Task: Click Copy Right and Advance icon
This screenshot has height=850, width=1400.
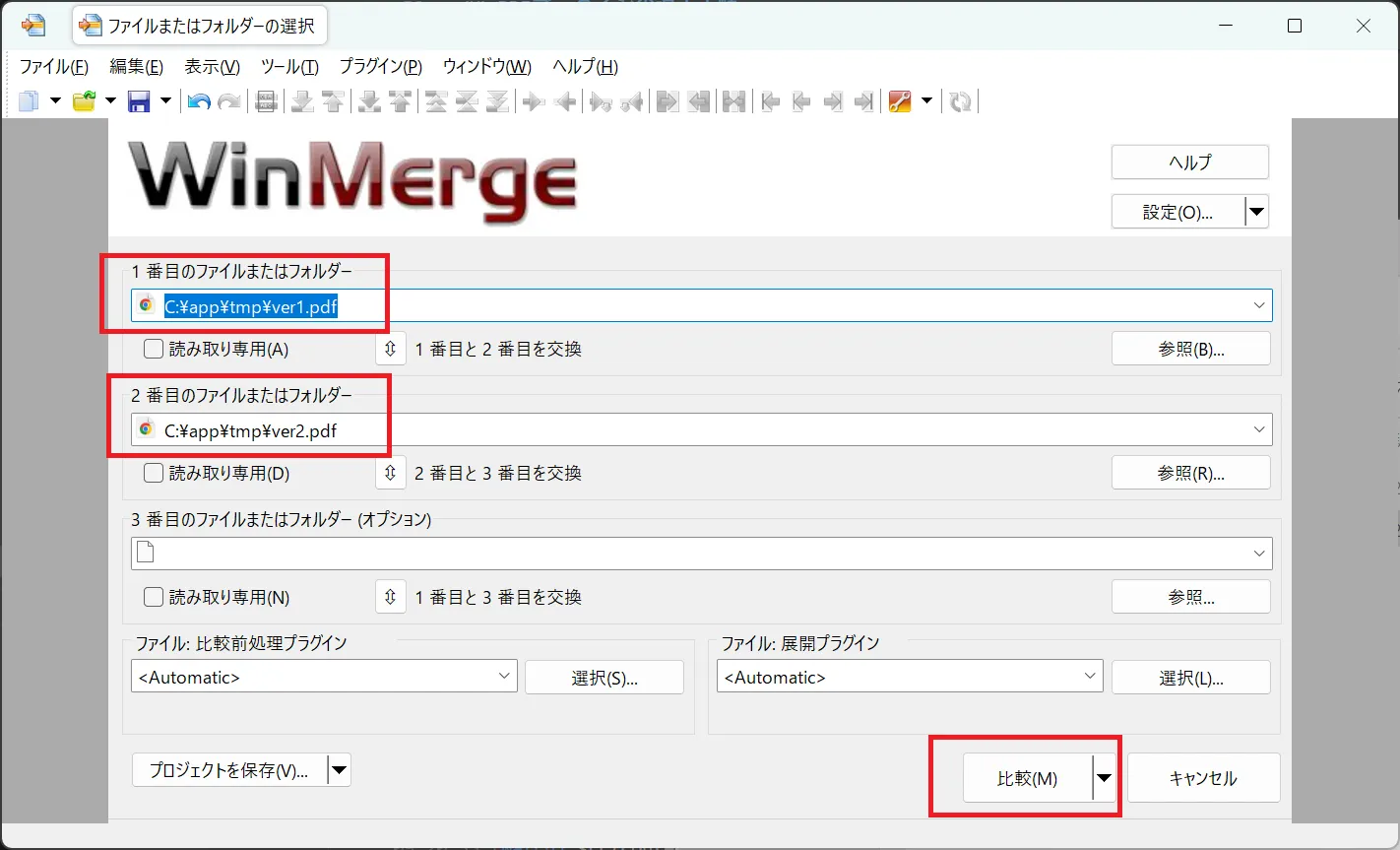Action: click(x=601, y=100)
